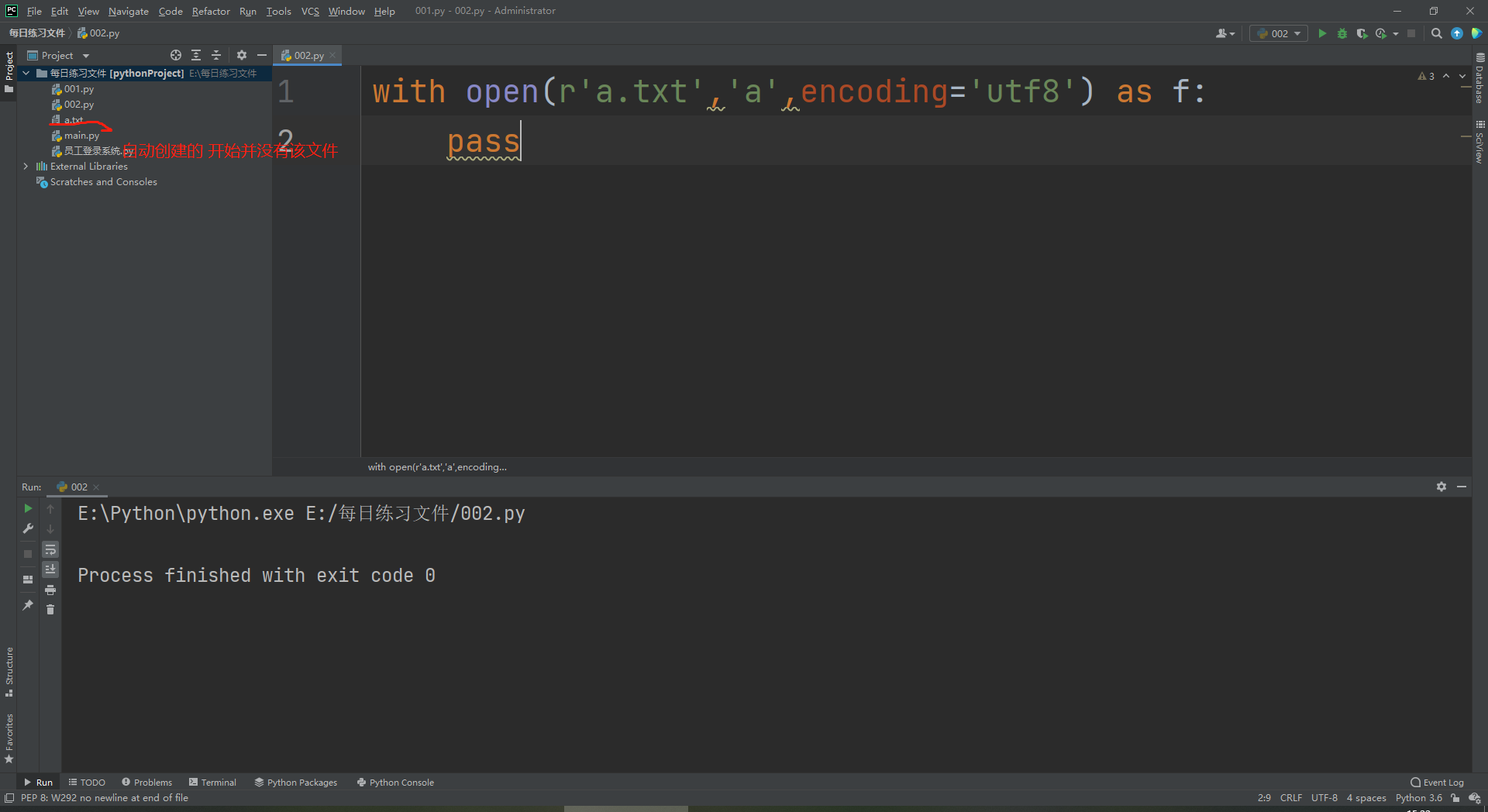Select the 002 tab in Run panel
Viewport: 1488px width, 812px height.
click(79, 487)
